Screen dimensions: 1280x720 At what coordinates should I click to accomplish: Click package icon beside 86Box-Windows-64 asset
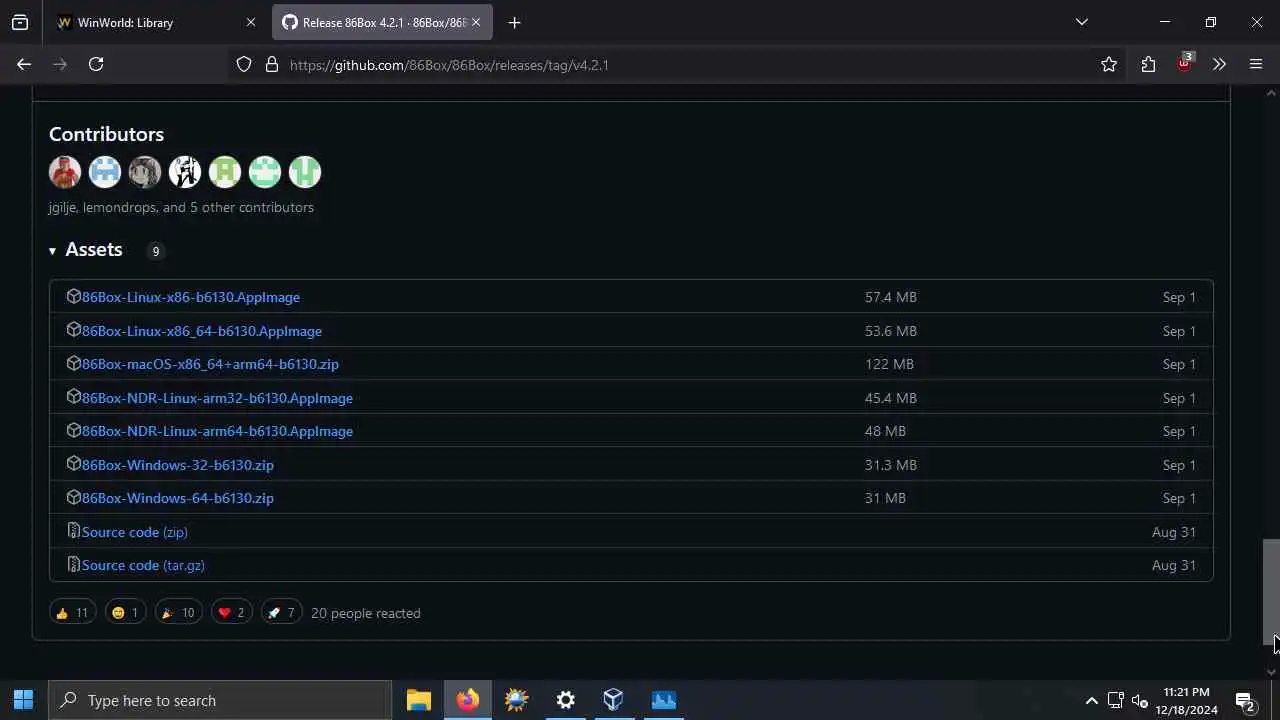coord(73,497)
